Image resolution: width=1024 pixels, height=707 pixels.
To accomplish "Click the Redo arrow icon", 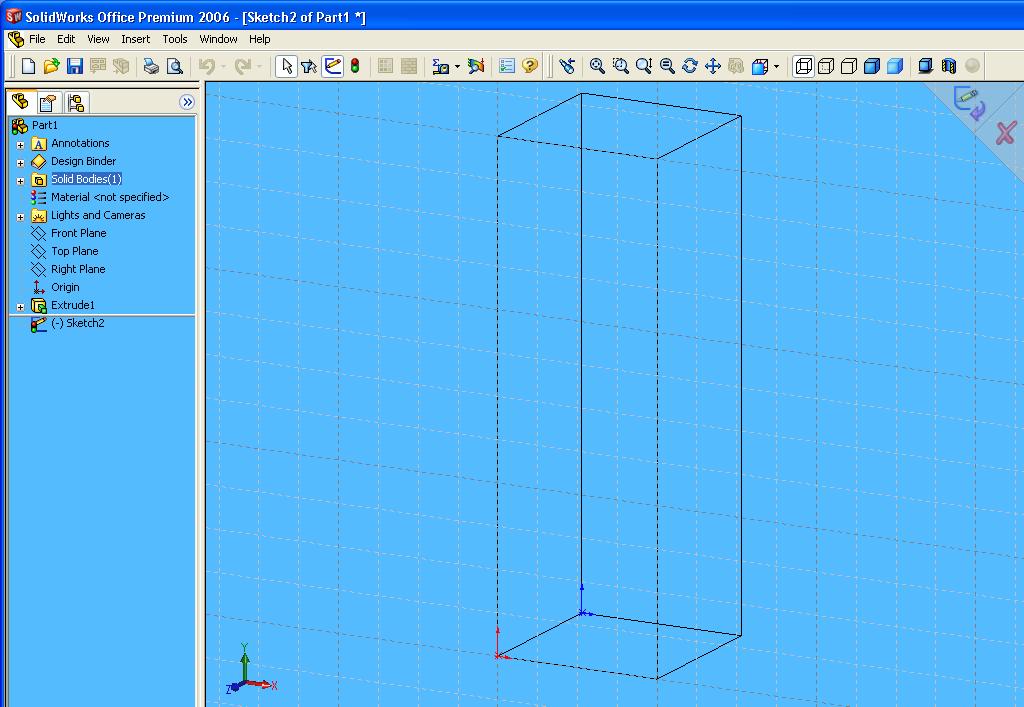I will (x=243, y=66).
